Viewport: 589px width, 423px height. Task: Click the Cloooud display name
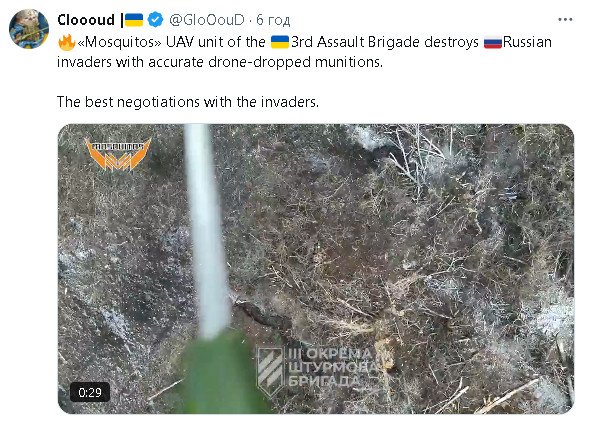pos(86,20)
